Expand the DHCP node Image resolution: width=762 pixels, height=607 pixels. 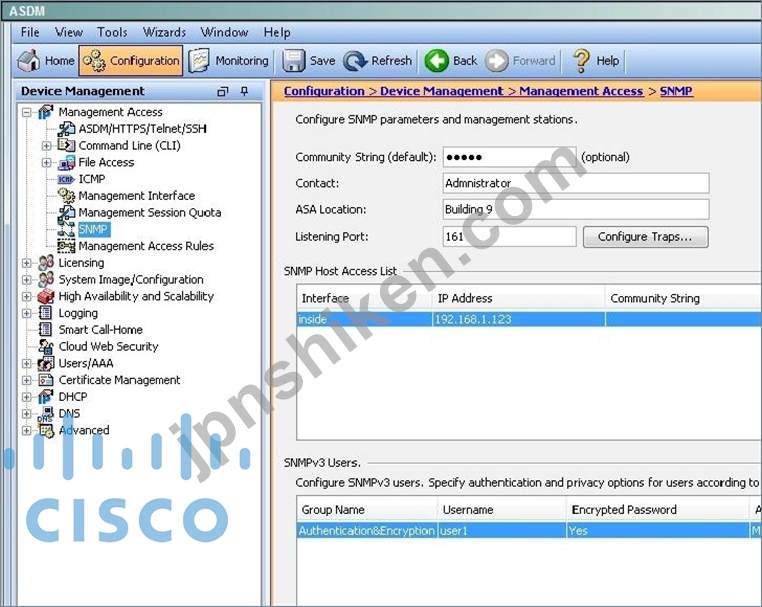(x=26, y=397)
